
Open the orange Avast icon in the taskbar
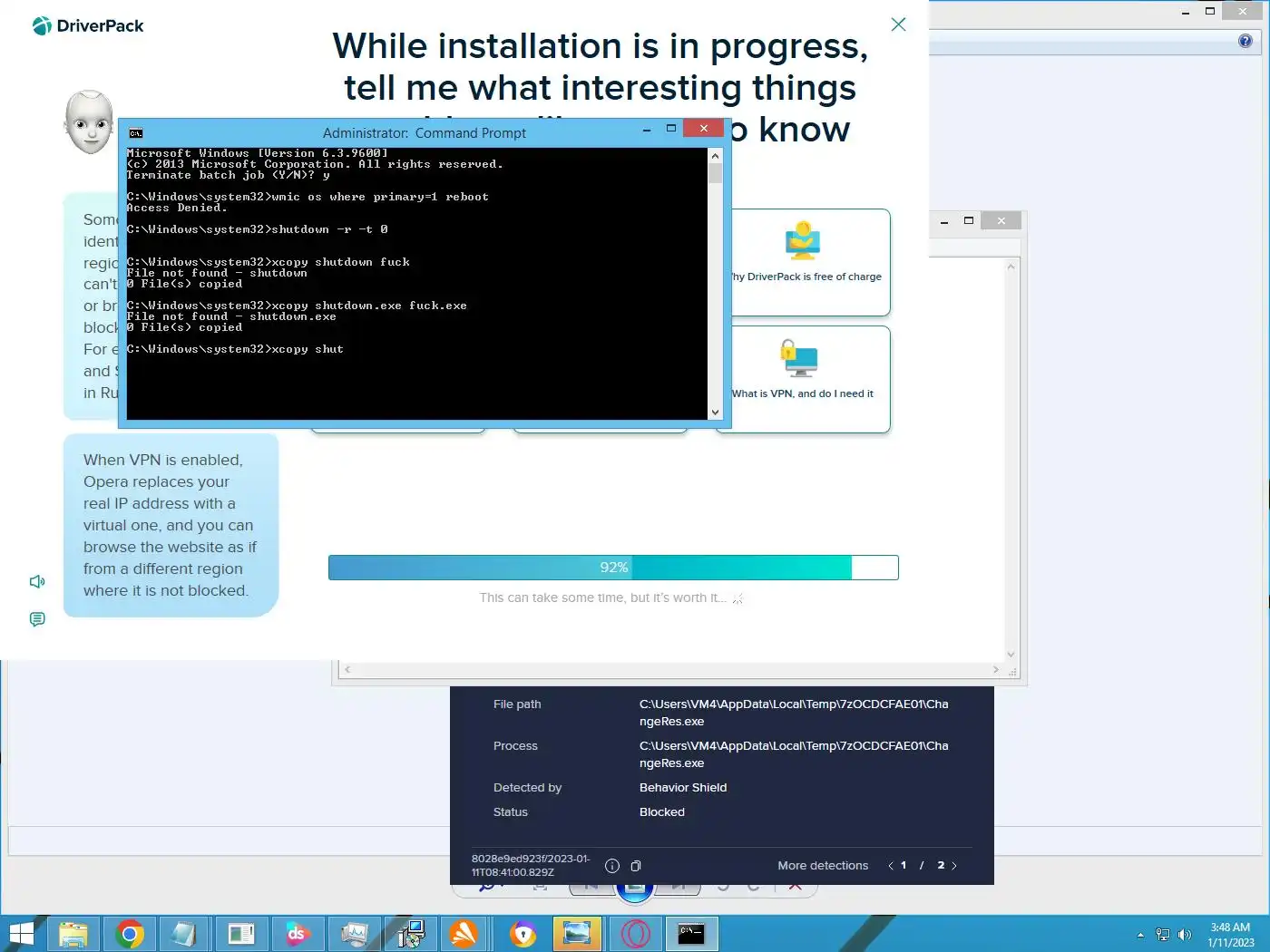(464, 934)
